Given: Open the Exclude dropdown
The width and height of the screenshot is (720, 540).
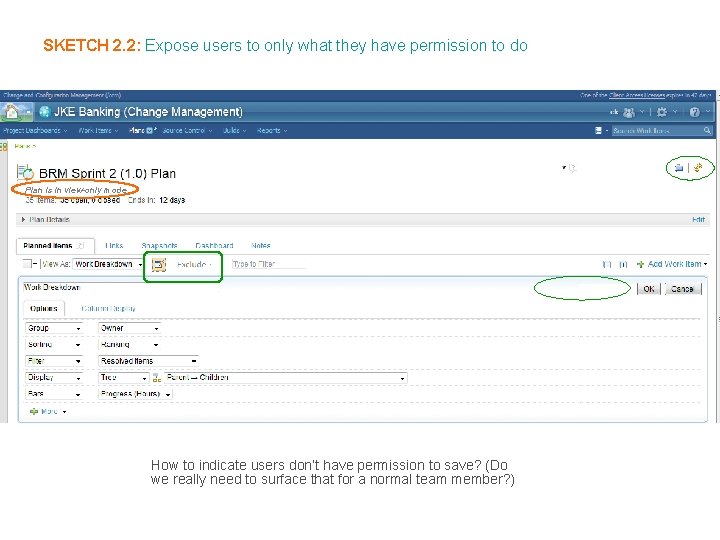Looking at the screenshot, I should pyautogui.click(x=194, y=264).
